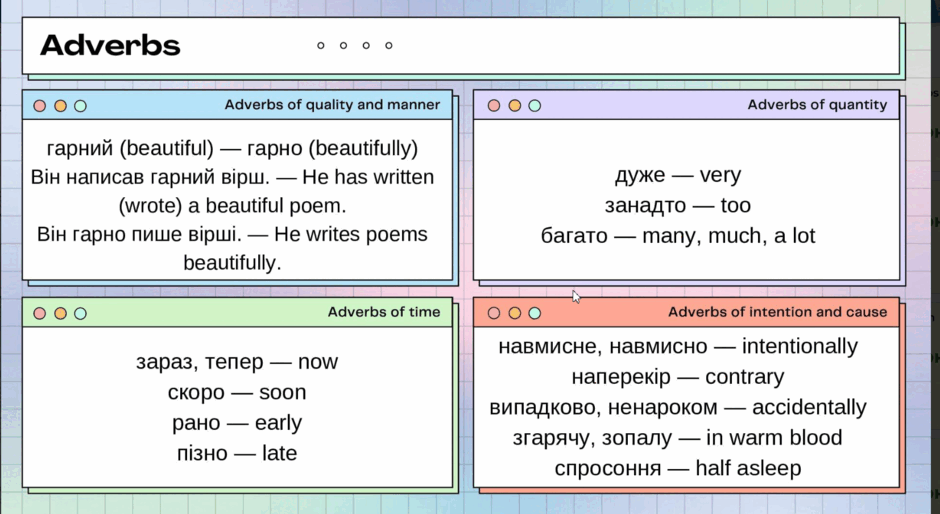The width and height of the screenshot is (940, 514).
Task: Click the "Adverbs" slide title
Action: tap(110, 46)
